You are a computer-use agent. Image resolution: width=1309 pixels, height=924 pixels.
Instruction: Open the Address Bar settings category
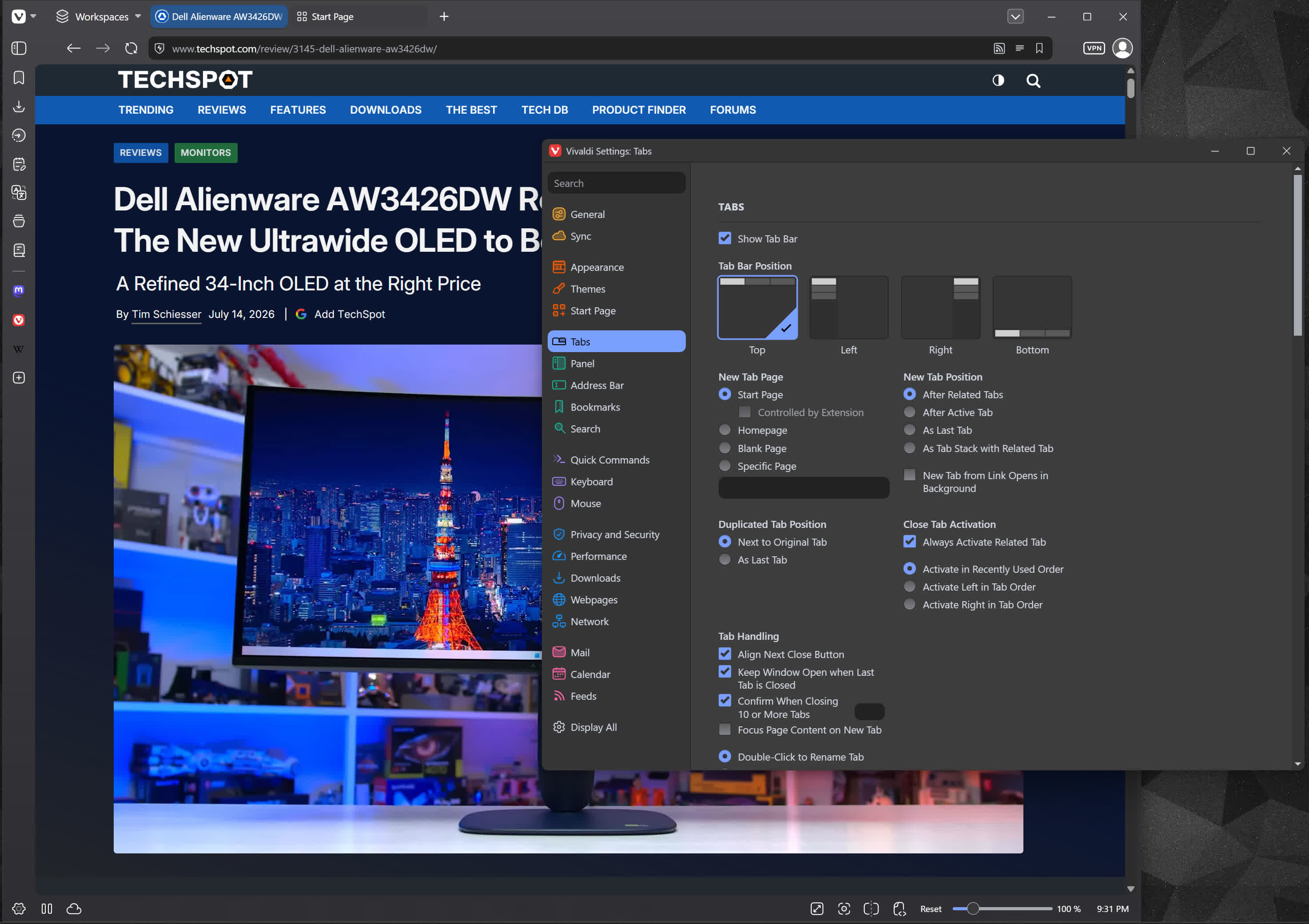coord(616,385)
